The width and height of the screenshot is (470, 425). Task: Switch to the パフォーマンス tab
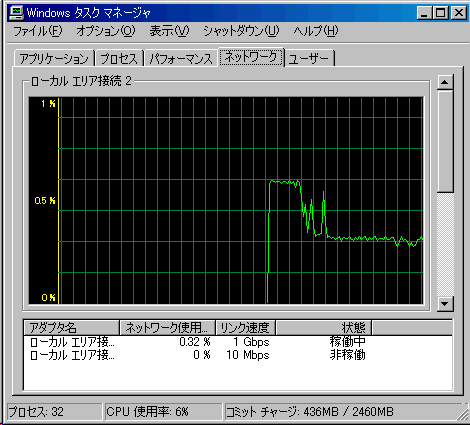[181, 59]
